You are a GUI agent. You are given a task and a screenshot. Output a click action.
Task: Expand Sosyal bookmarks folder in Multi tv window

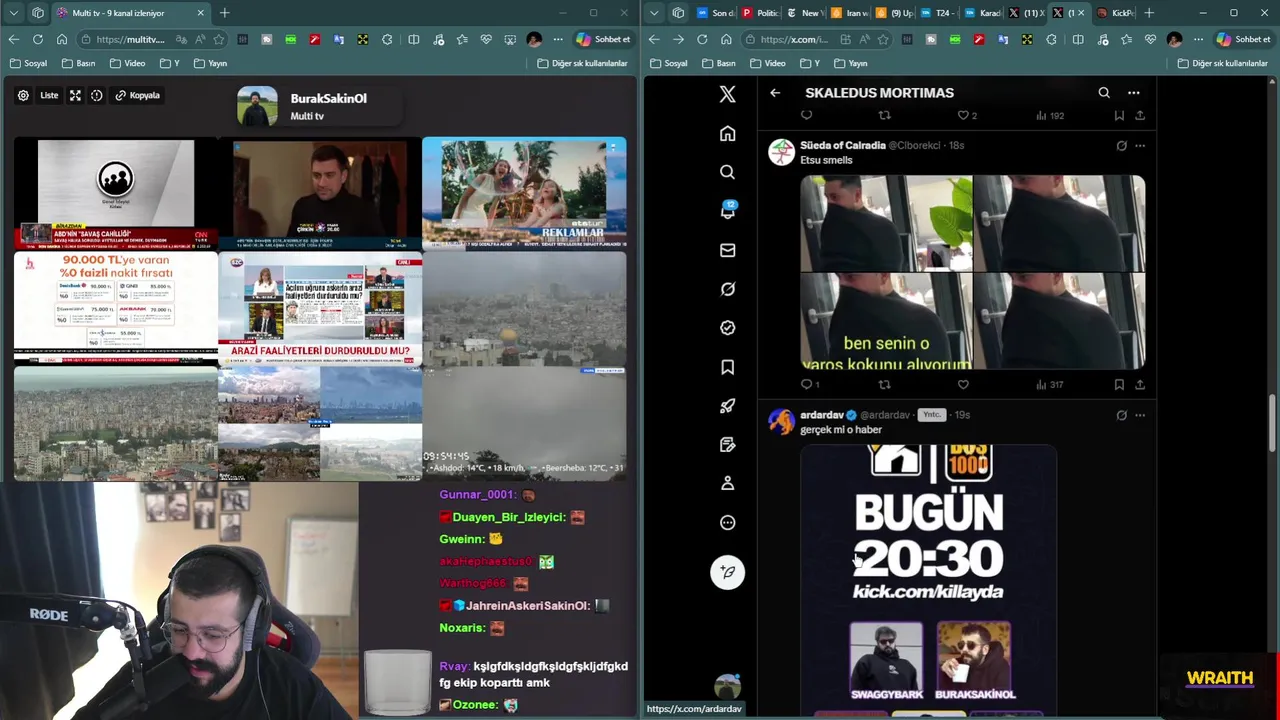[x=28, y=63]
